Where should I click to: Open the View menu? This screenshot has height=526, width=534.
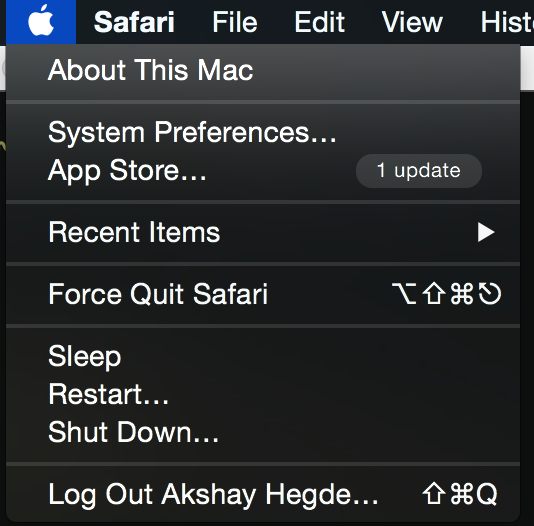click(x=412, y=22)
